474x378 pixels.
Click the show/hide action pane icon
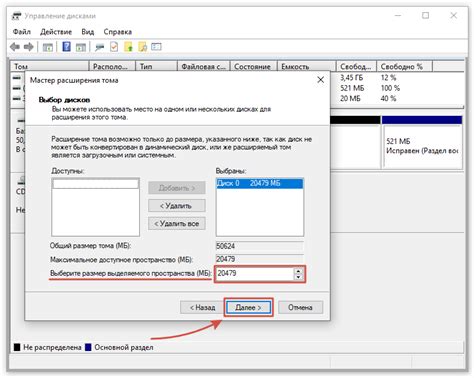coord(81,47)
